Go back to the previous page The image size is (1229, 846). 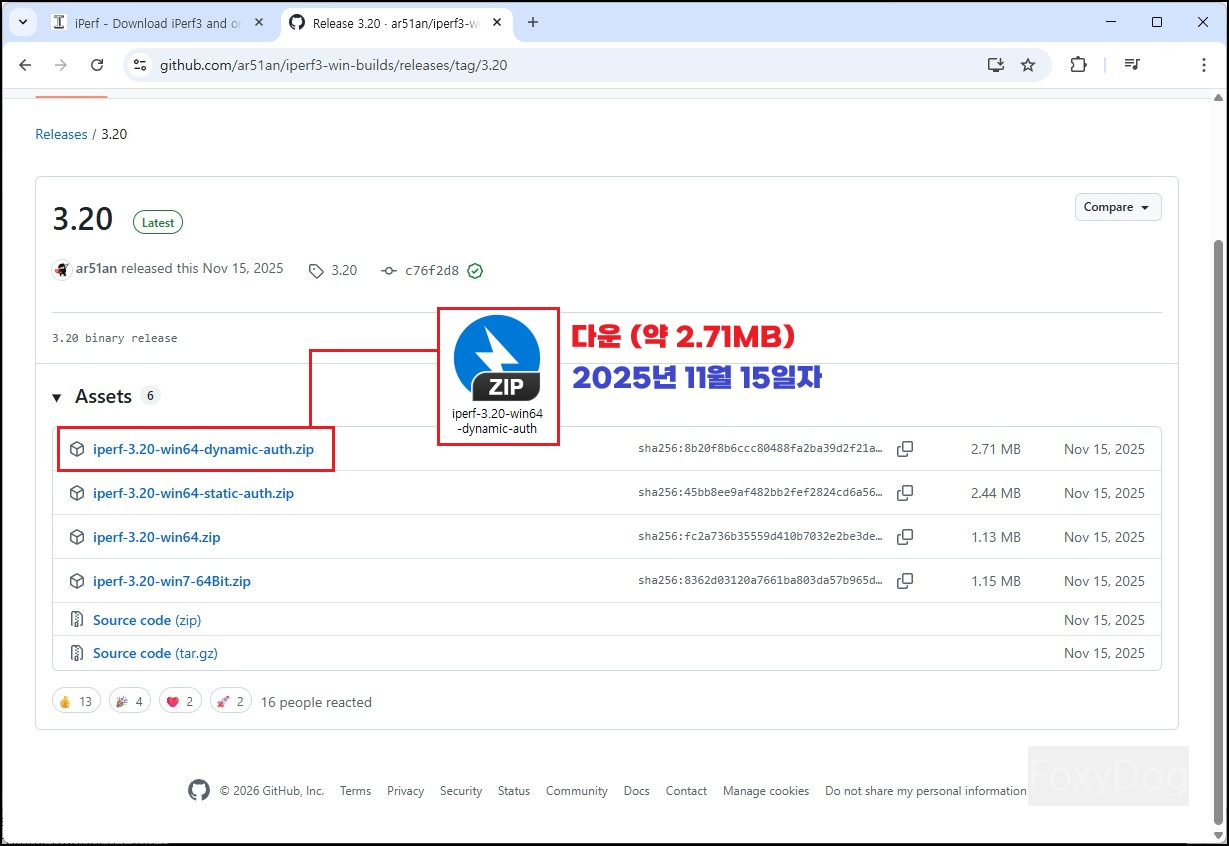click(x=25, y=65)
